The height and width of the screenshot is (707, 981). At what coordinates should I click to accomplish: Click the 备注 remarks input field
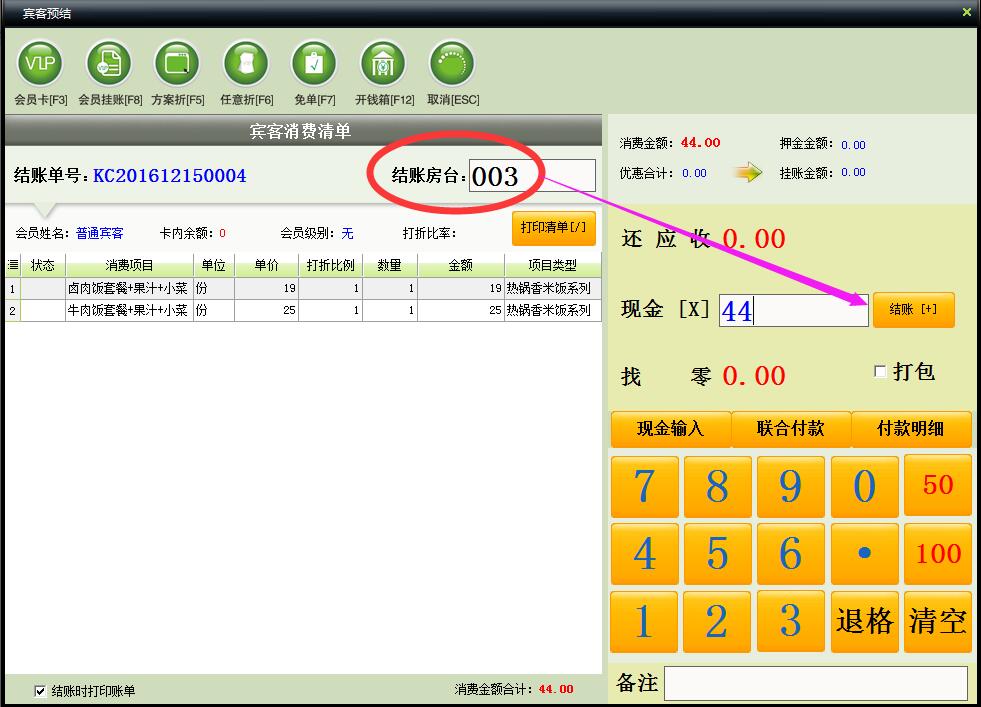pos(815,683)
